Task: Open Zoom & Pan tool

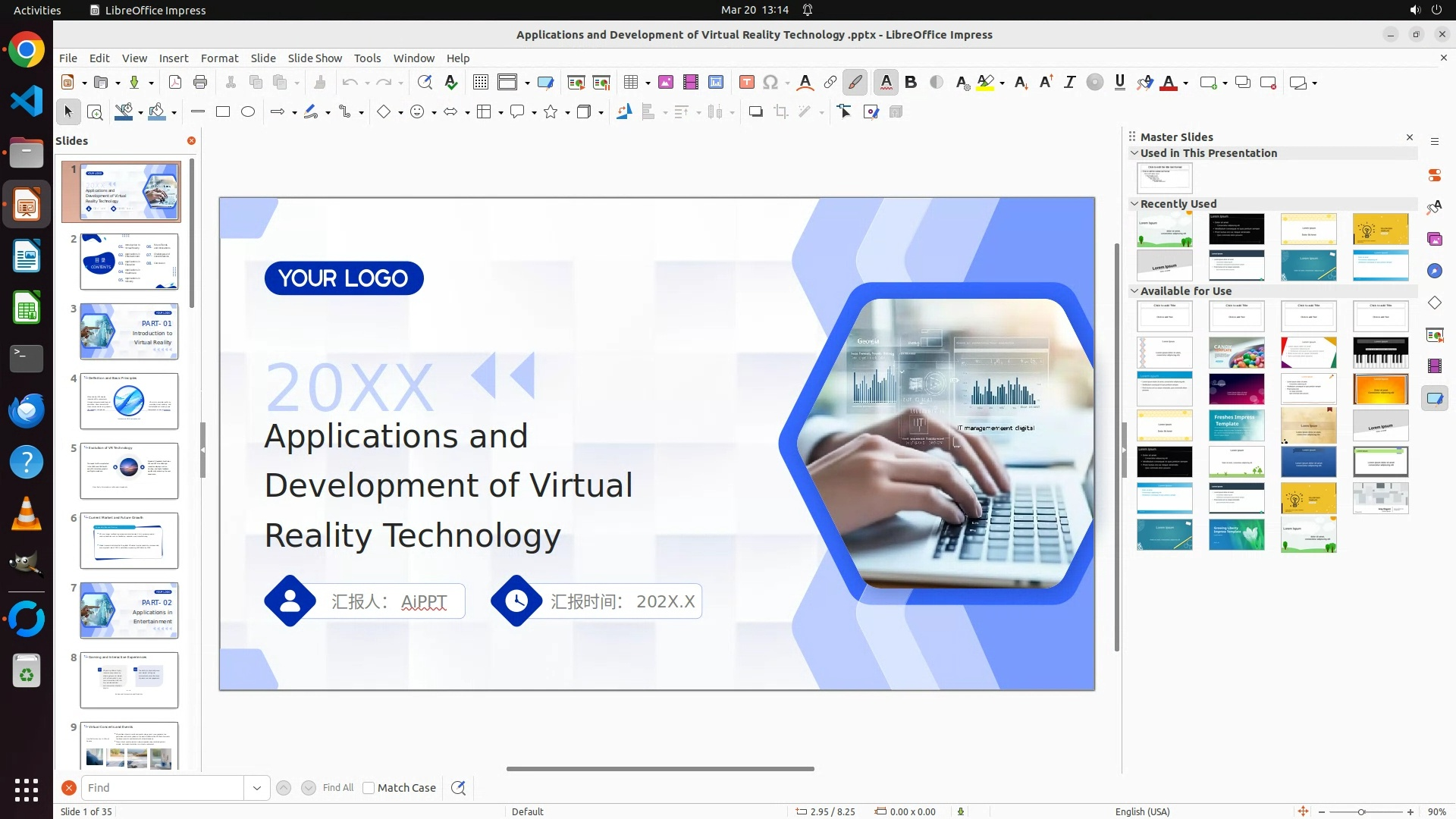Action: click(95, 112)
